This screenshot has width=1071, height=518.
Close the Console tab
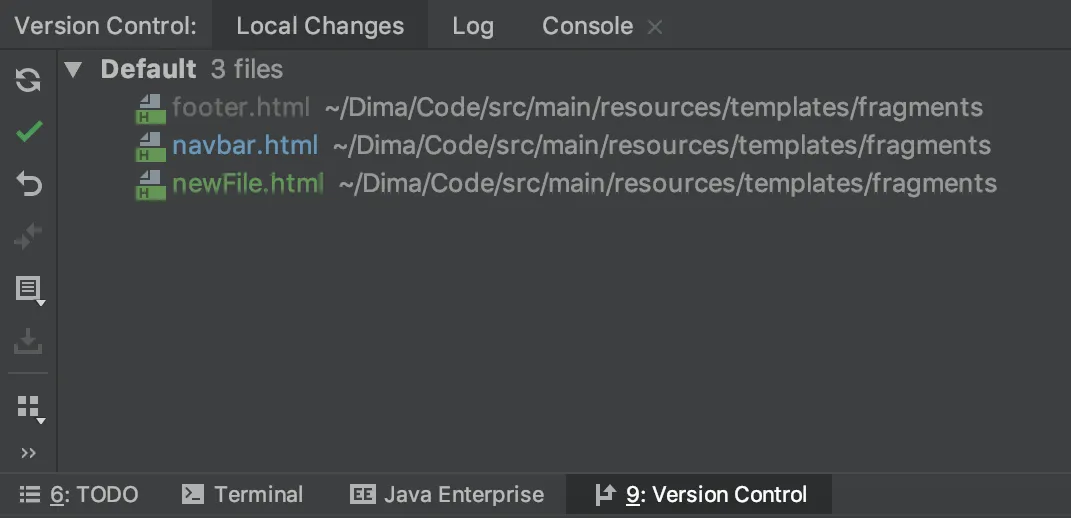[x=655, y=27]
